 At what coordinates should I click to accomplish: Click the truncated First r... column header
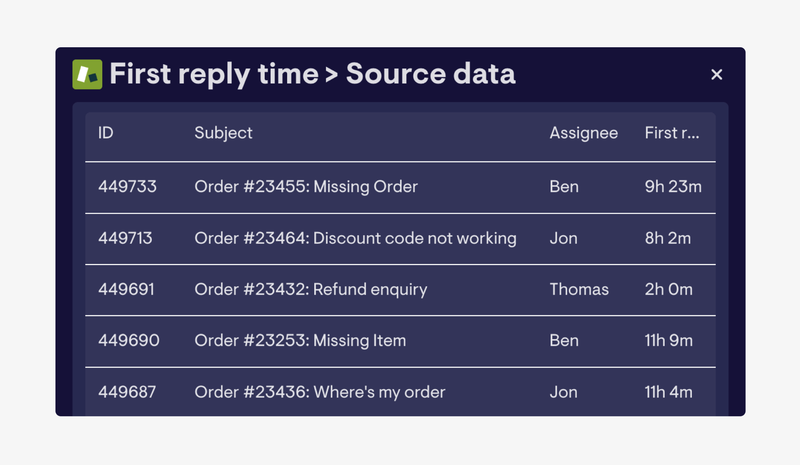click(x=672, y=133)
